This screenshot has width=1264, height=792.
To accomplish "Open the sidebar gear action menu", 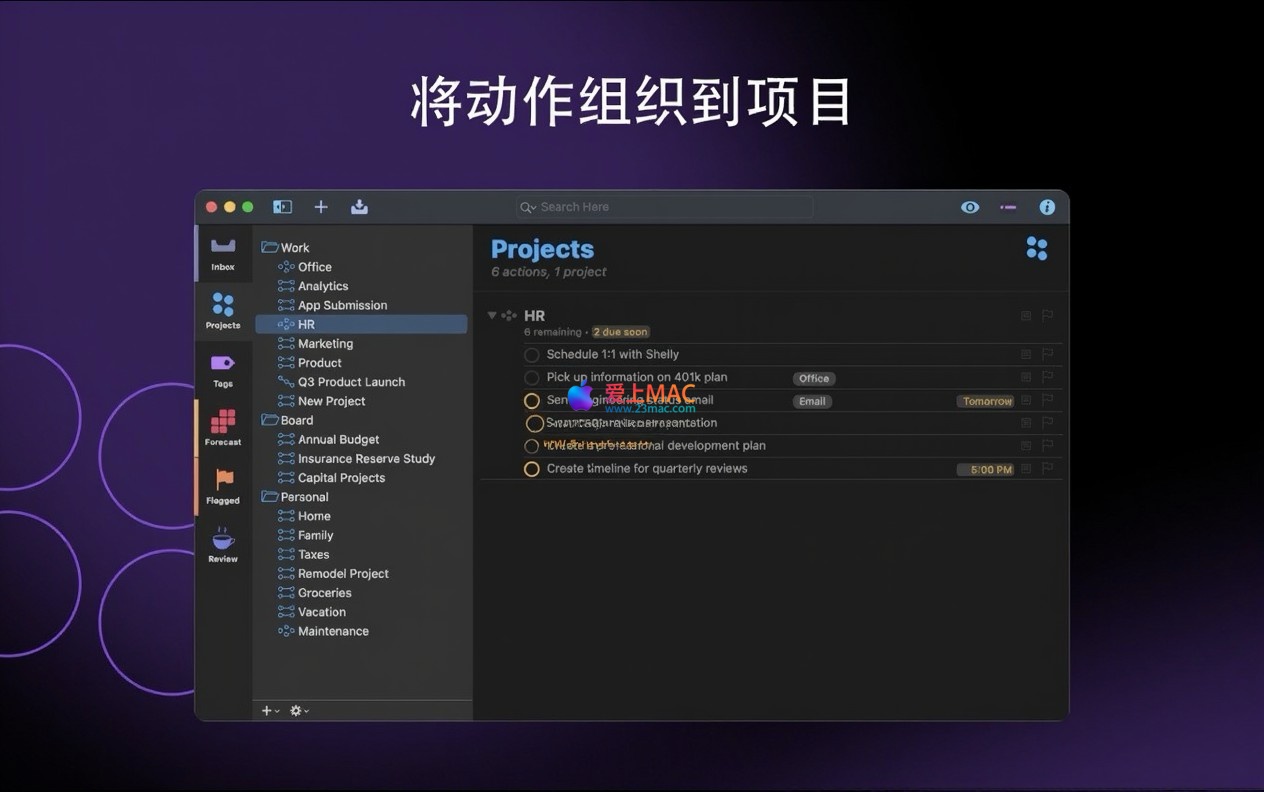I will (x=299, y=711).
